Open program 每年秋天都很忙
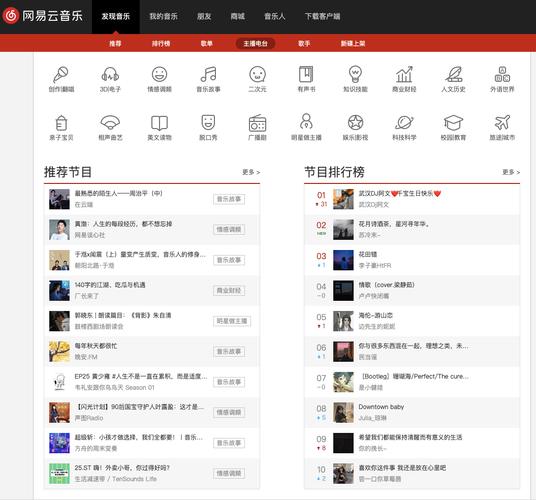Image resolution: width=536 pixels, height=500 pixels. click(x=96, y=346)
